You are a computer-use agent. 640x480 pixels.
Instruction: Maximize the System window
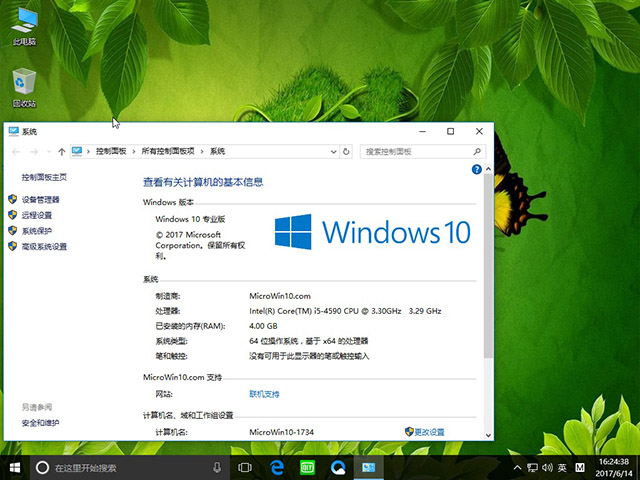[451, 131]
